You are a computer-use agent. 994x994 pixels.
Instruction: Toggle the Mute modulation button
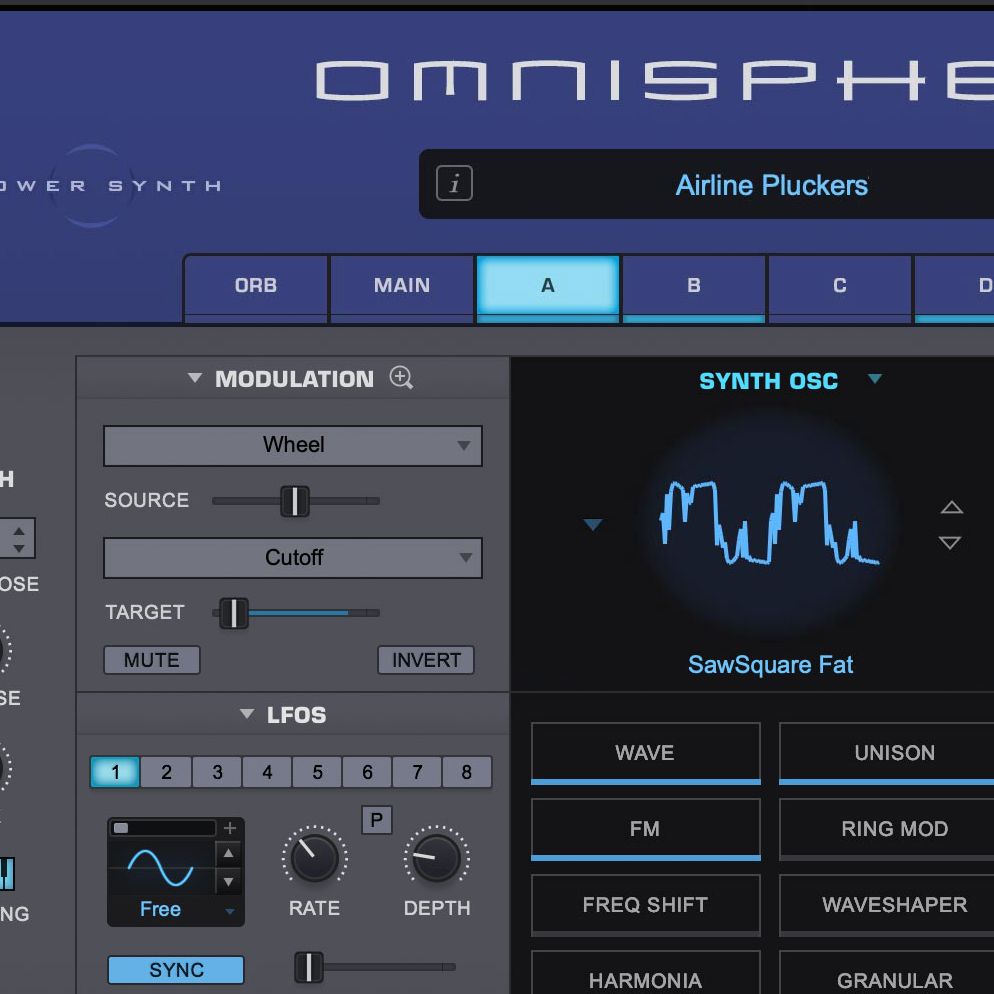click(152, 660)
